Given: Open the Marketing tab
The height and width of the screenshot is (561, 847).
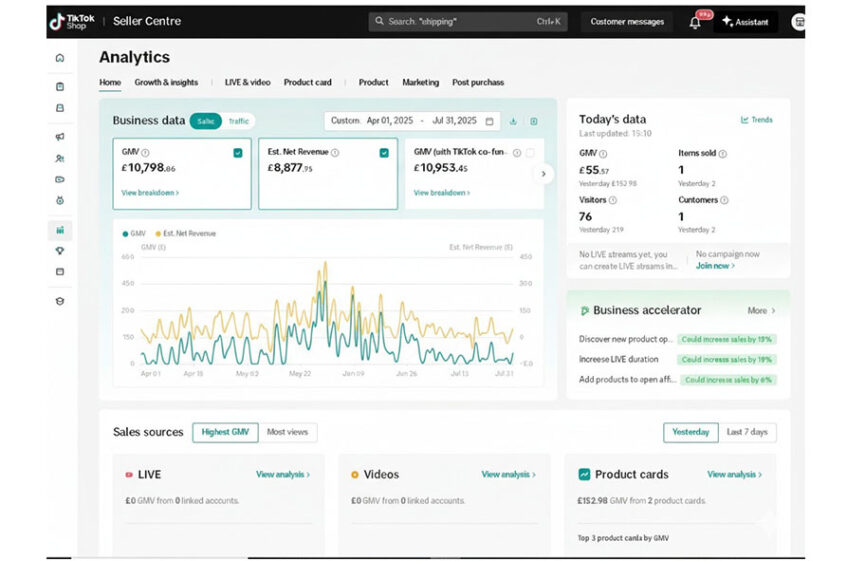Looking at the screenshot, I should [x=420, y=82].
